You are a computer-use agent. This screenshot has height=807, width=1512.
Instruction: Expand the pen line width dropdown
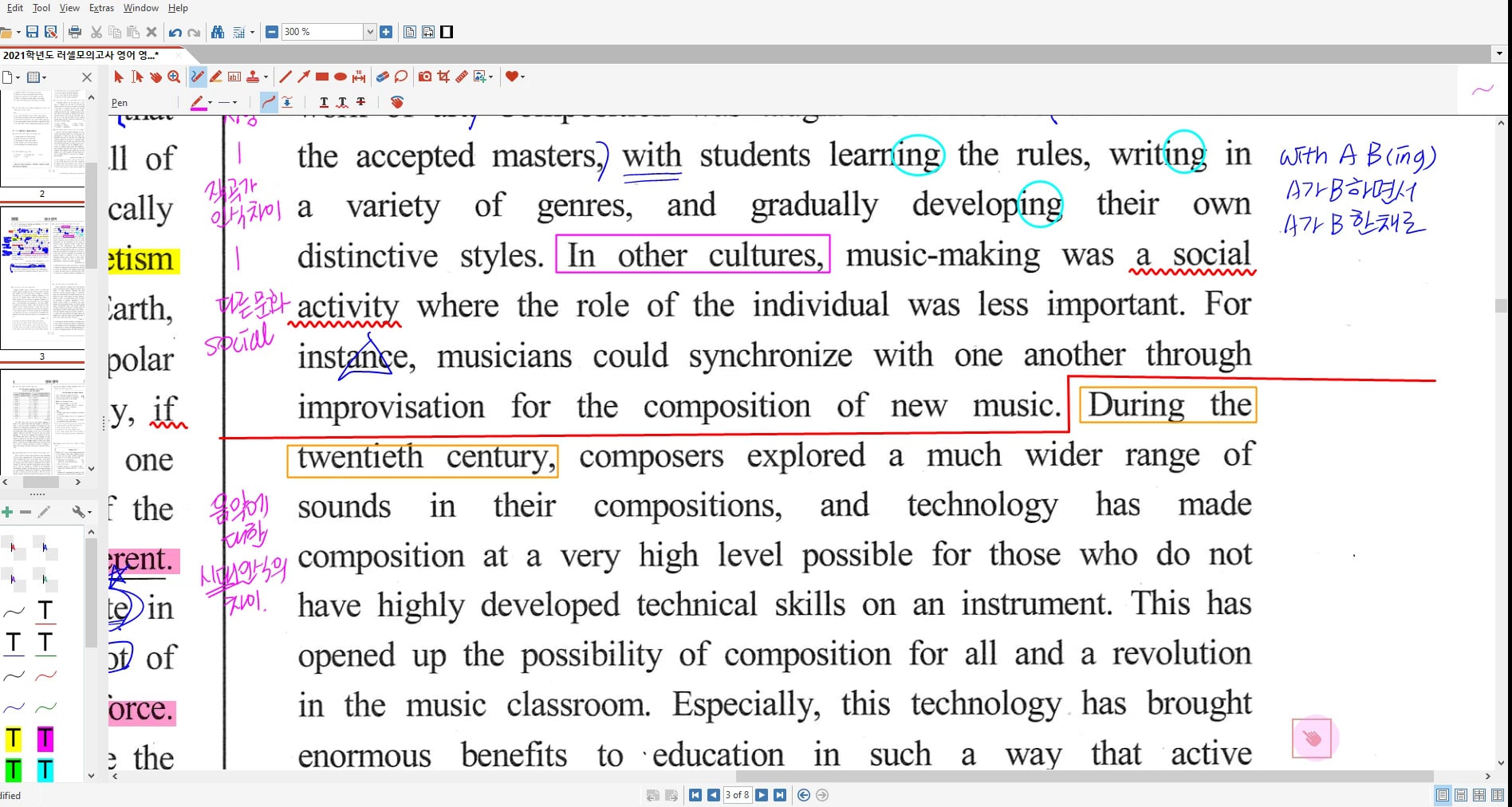pos(234,103)
